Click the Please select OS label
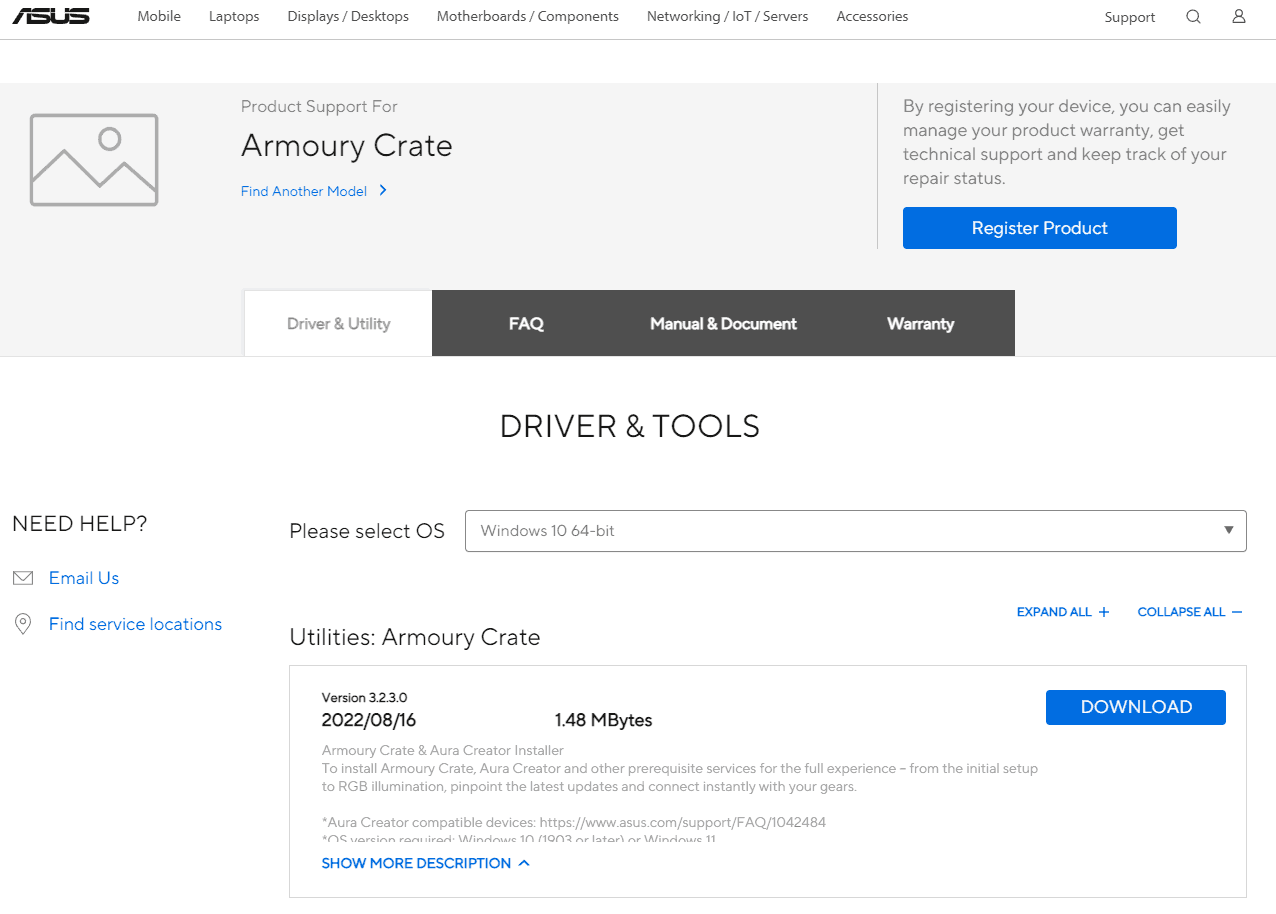Screen dimensions: 1276x914 (367, 531)
